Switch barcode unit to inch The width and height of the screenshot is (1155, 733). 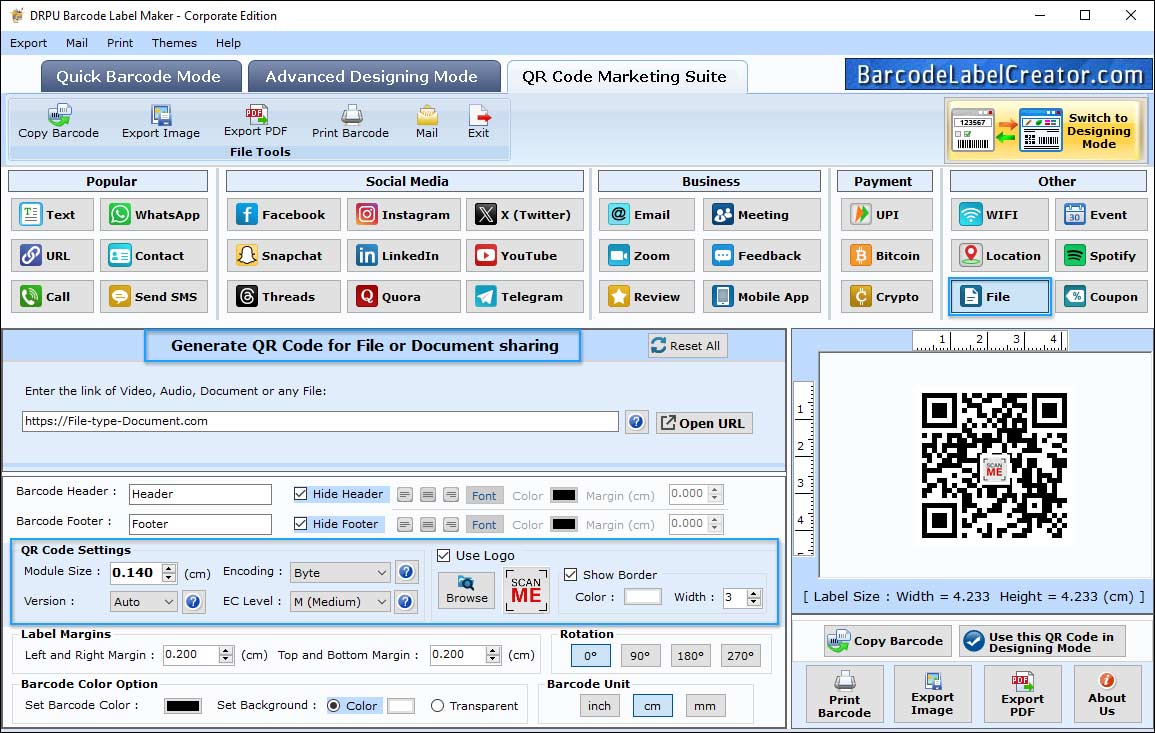click(599, 706)
